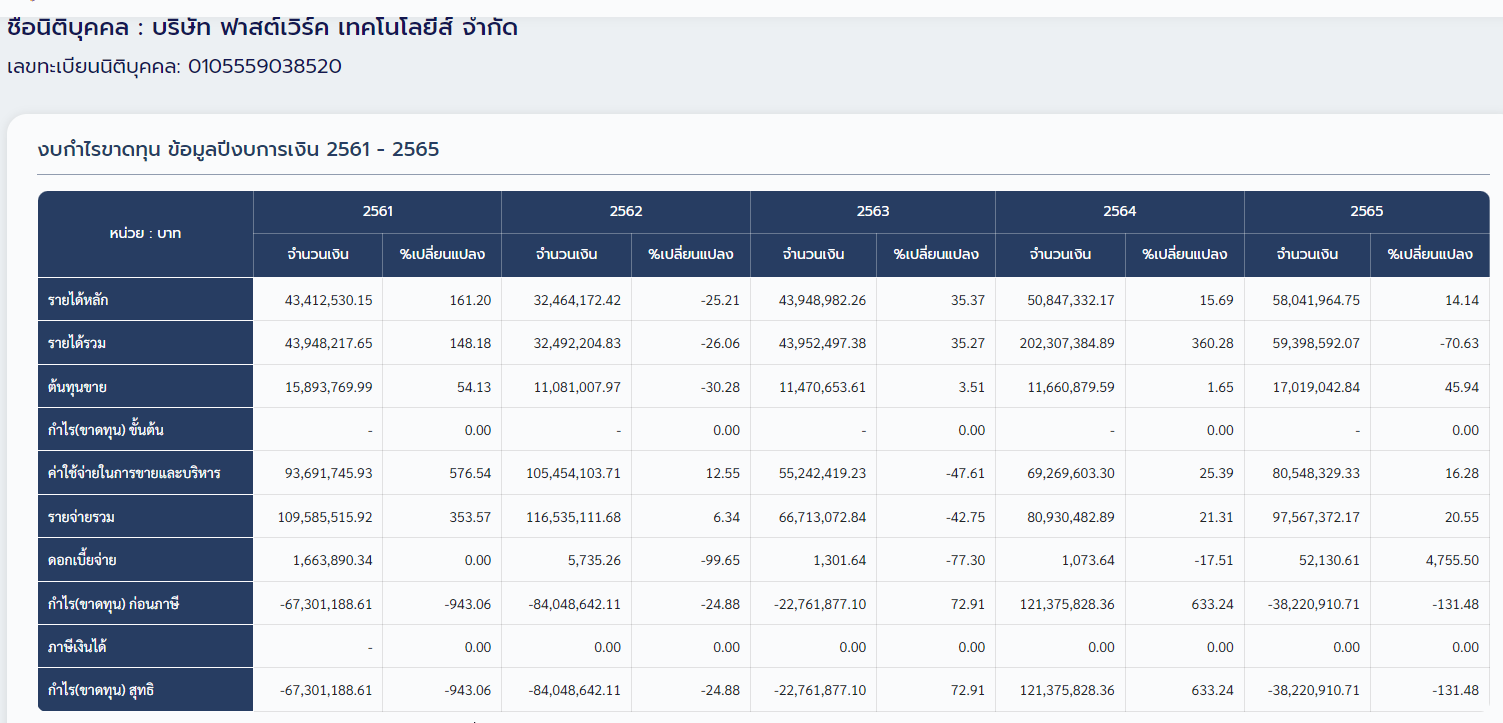Click the registration number 0105559038520
The width and height of the screenshot is (1503, 723).
click(x=265, y=67)
